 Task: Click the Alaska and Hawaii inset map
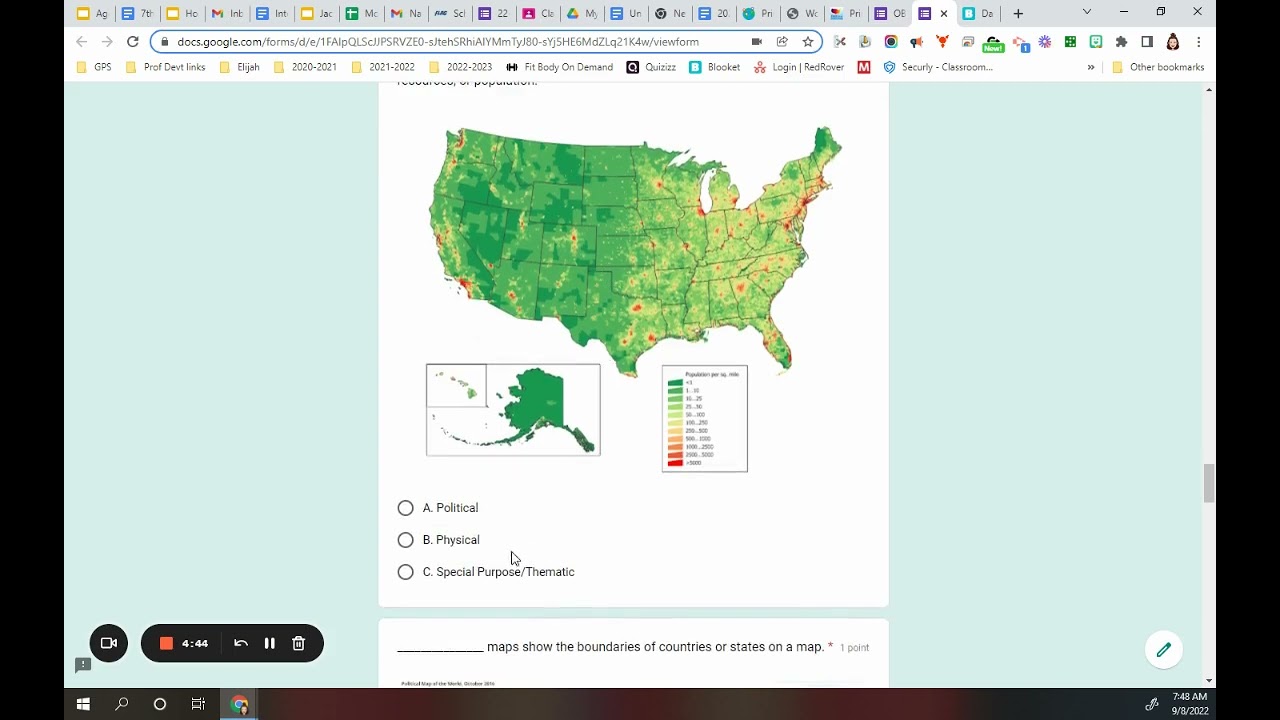click(513, 410)
